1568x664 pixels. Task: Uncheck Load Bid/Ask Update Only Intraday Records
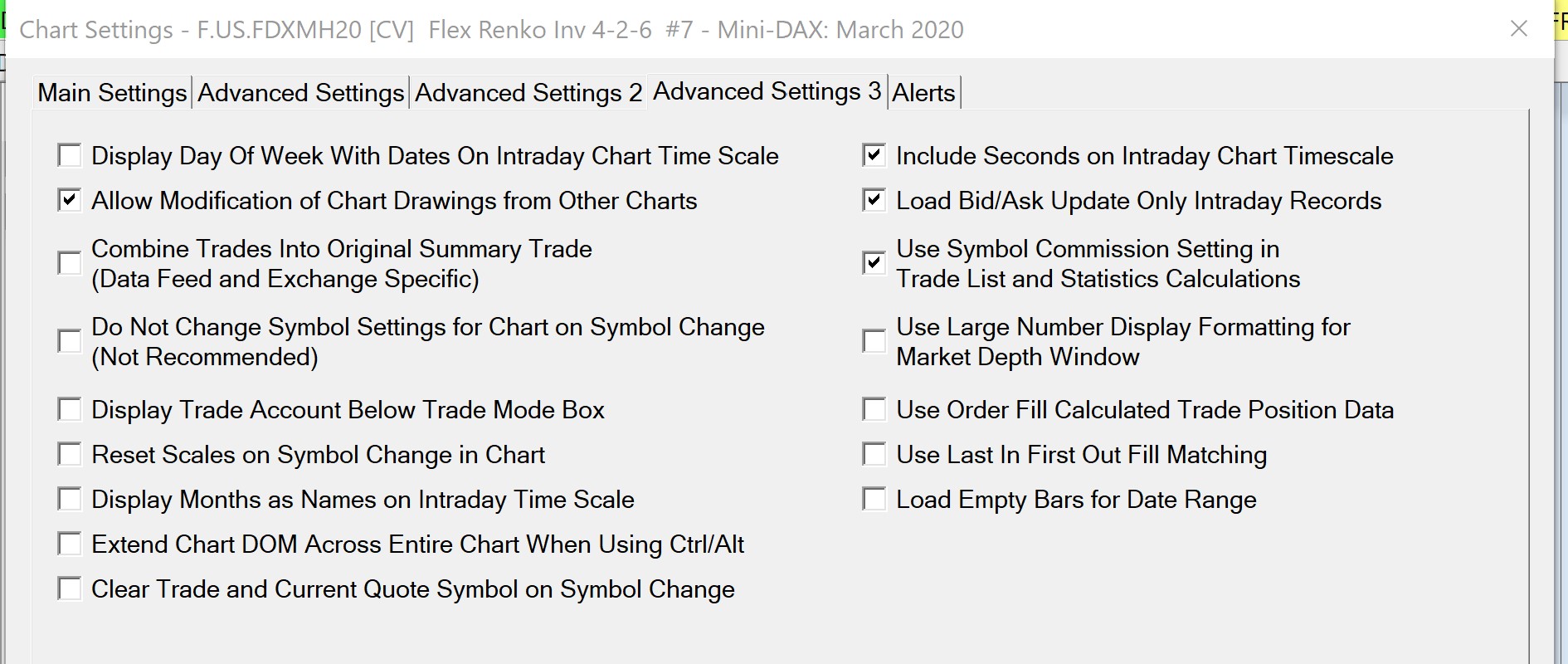point(874,200)
